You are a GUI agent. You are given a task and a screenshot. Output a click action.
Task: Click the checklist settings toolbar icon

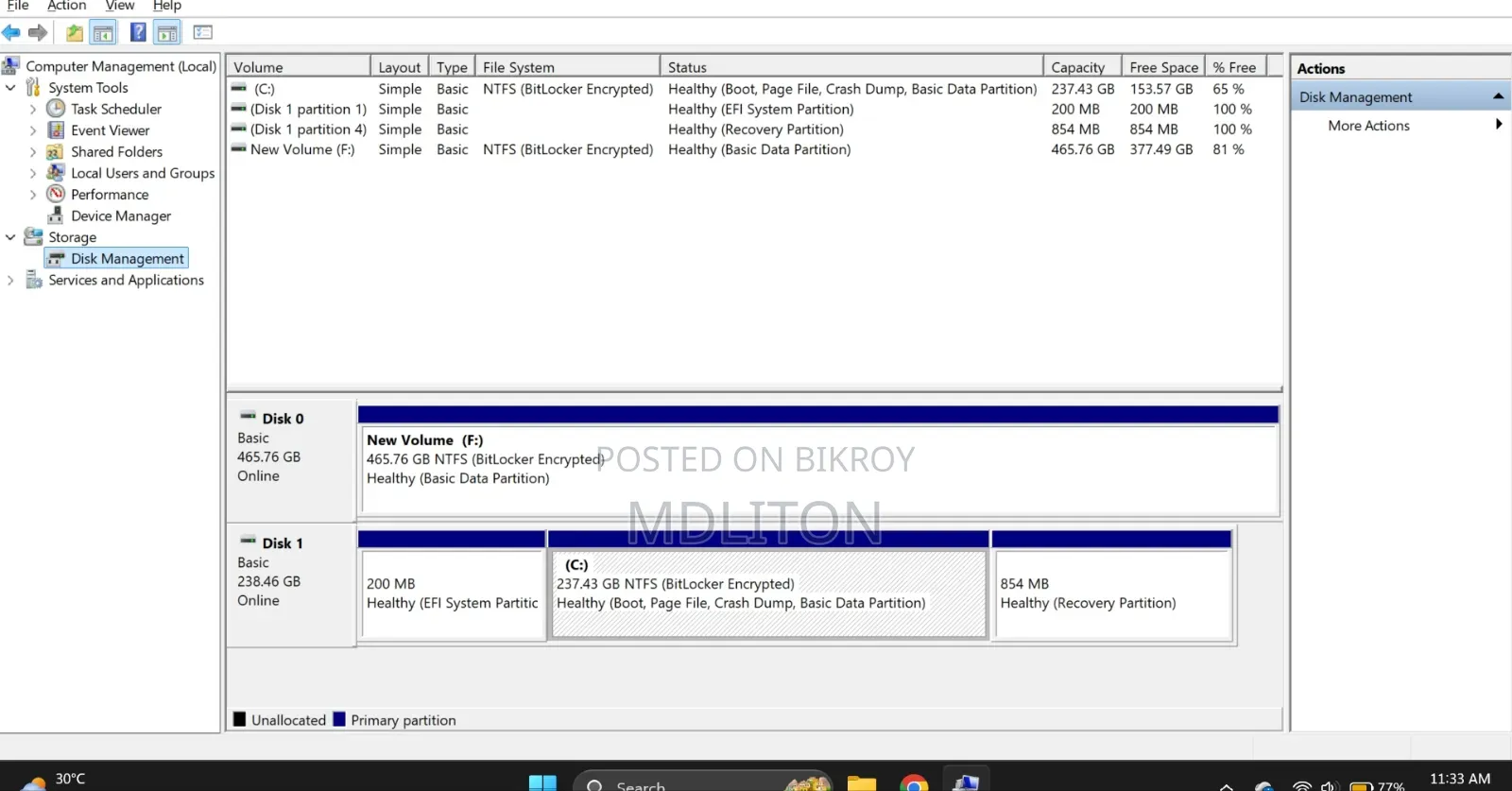[x=203, y=33]
